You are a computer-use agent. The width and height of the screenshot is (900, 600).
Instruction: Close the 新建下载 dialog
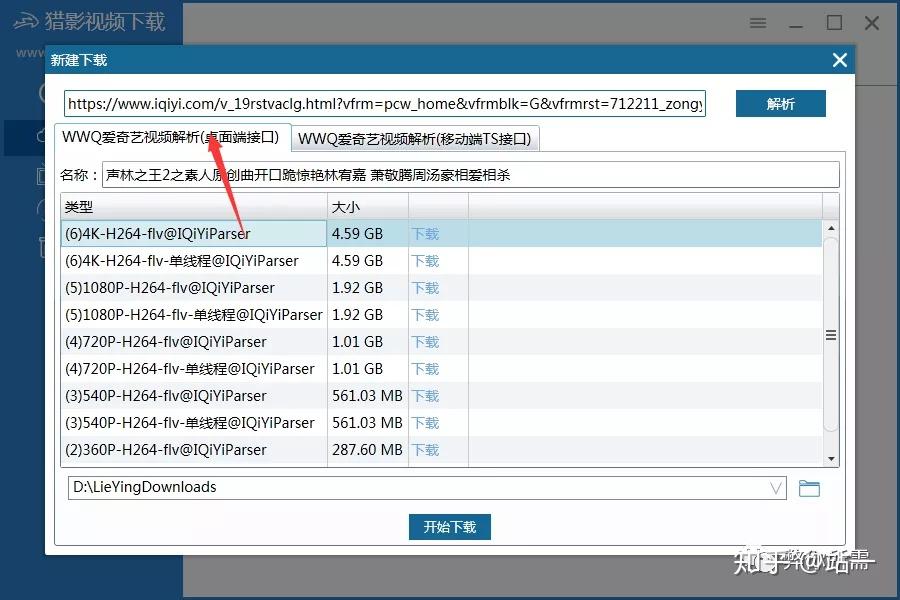[x=840, y=60]
